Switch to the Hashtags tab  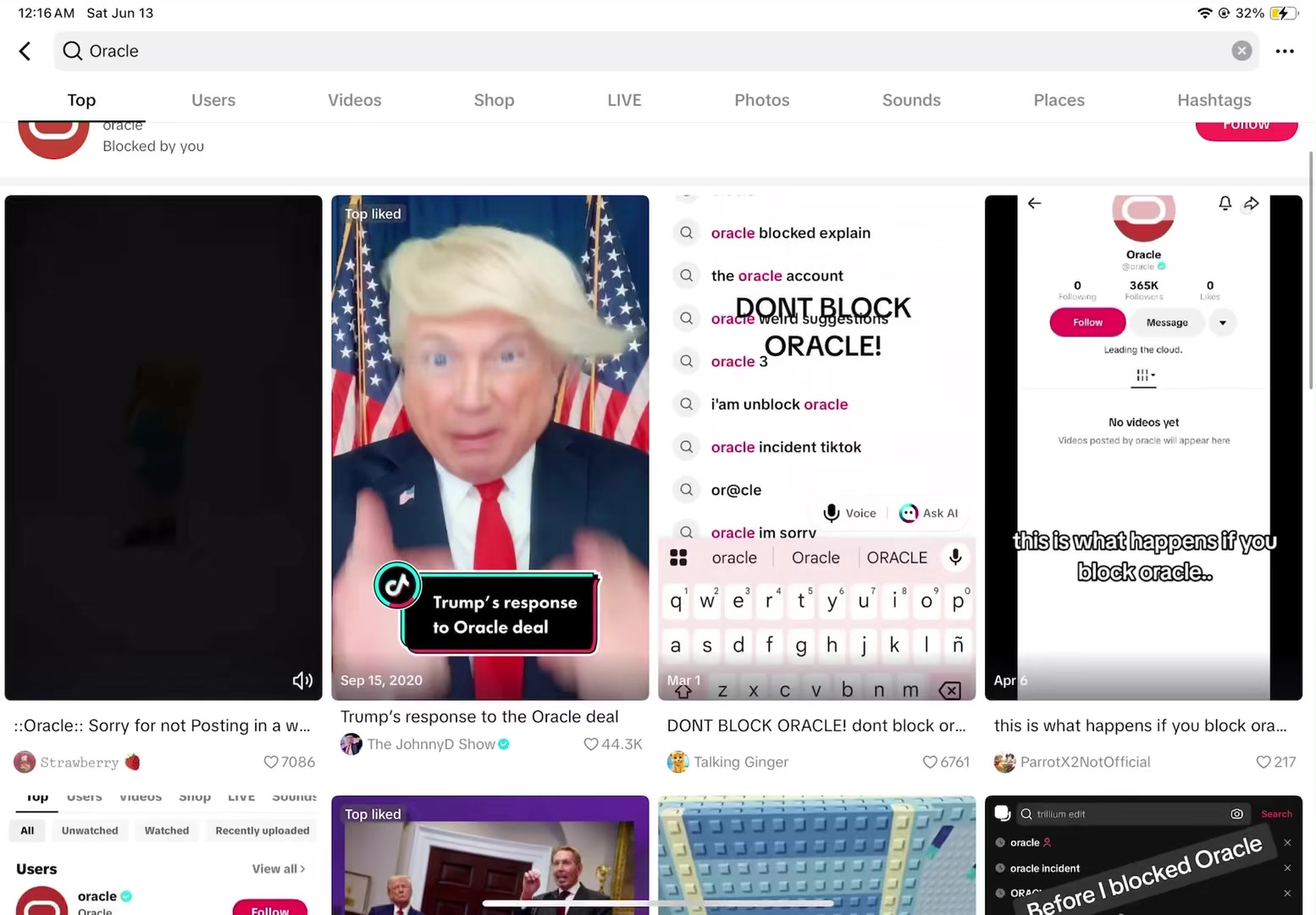[x=1214, y=100]
